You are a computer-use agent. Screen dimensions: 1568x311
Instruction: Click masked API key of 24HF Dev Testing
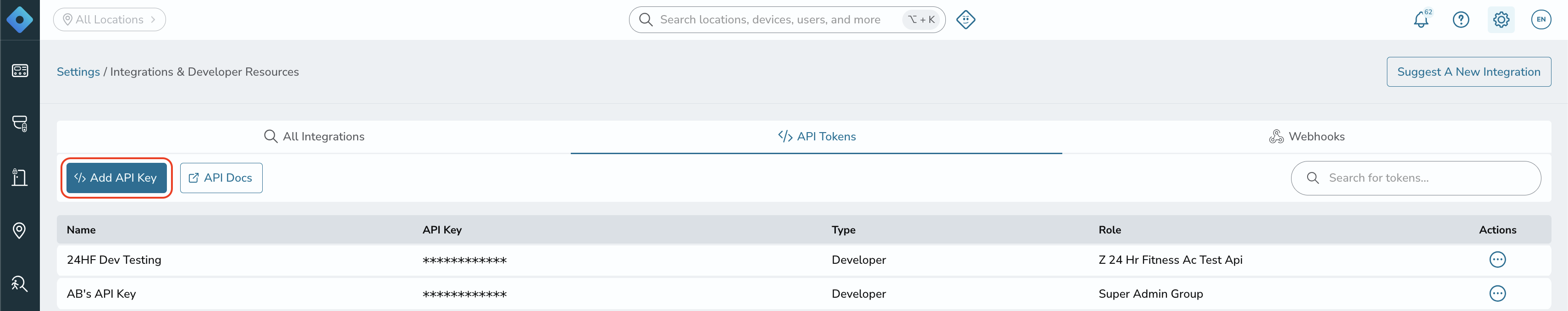tap(464, 261)
